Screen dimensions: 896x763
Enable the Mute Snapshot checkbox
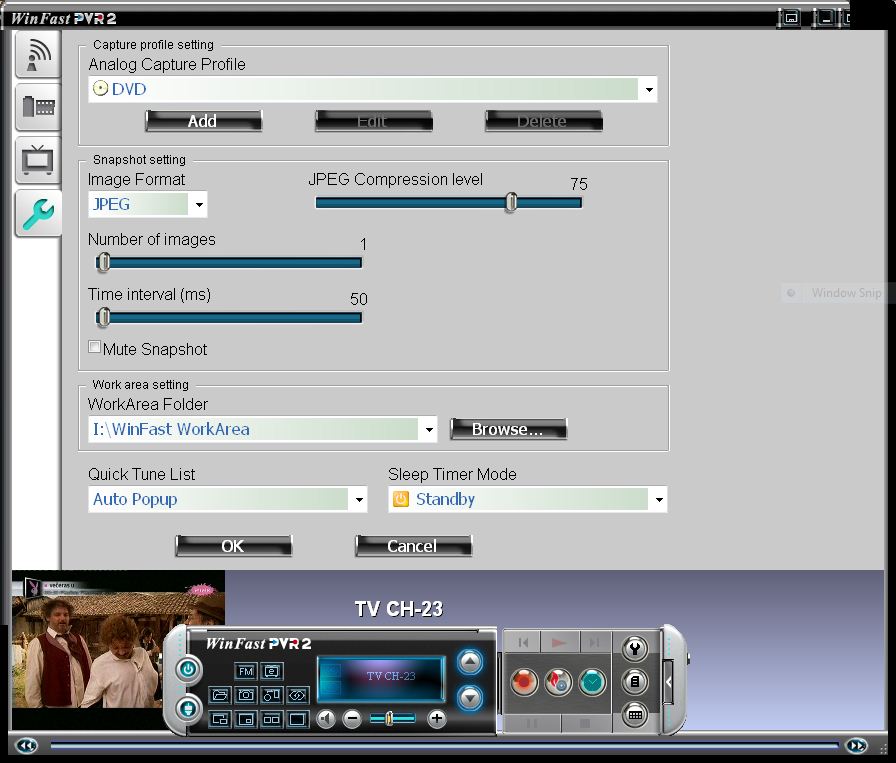coord(94,347)
